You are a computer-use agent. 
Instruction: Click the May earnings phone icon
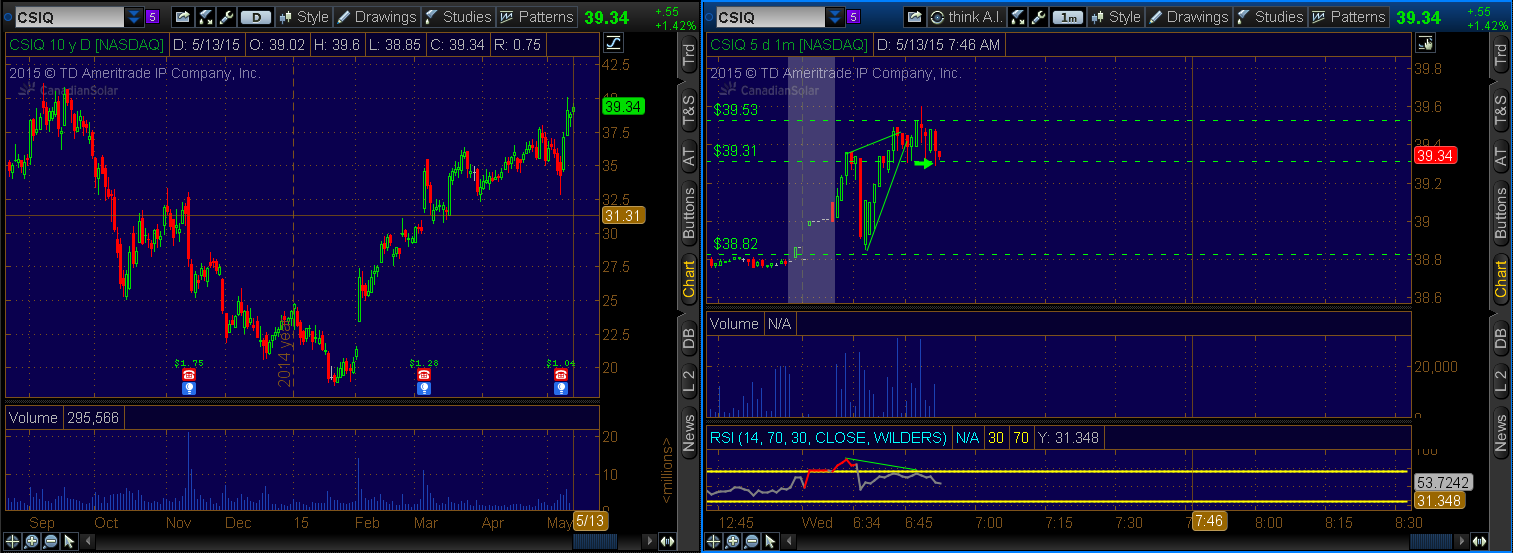pyautogui.click(x=560, y=374)
